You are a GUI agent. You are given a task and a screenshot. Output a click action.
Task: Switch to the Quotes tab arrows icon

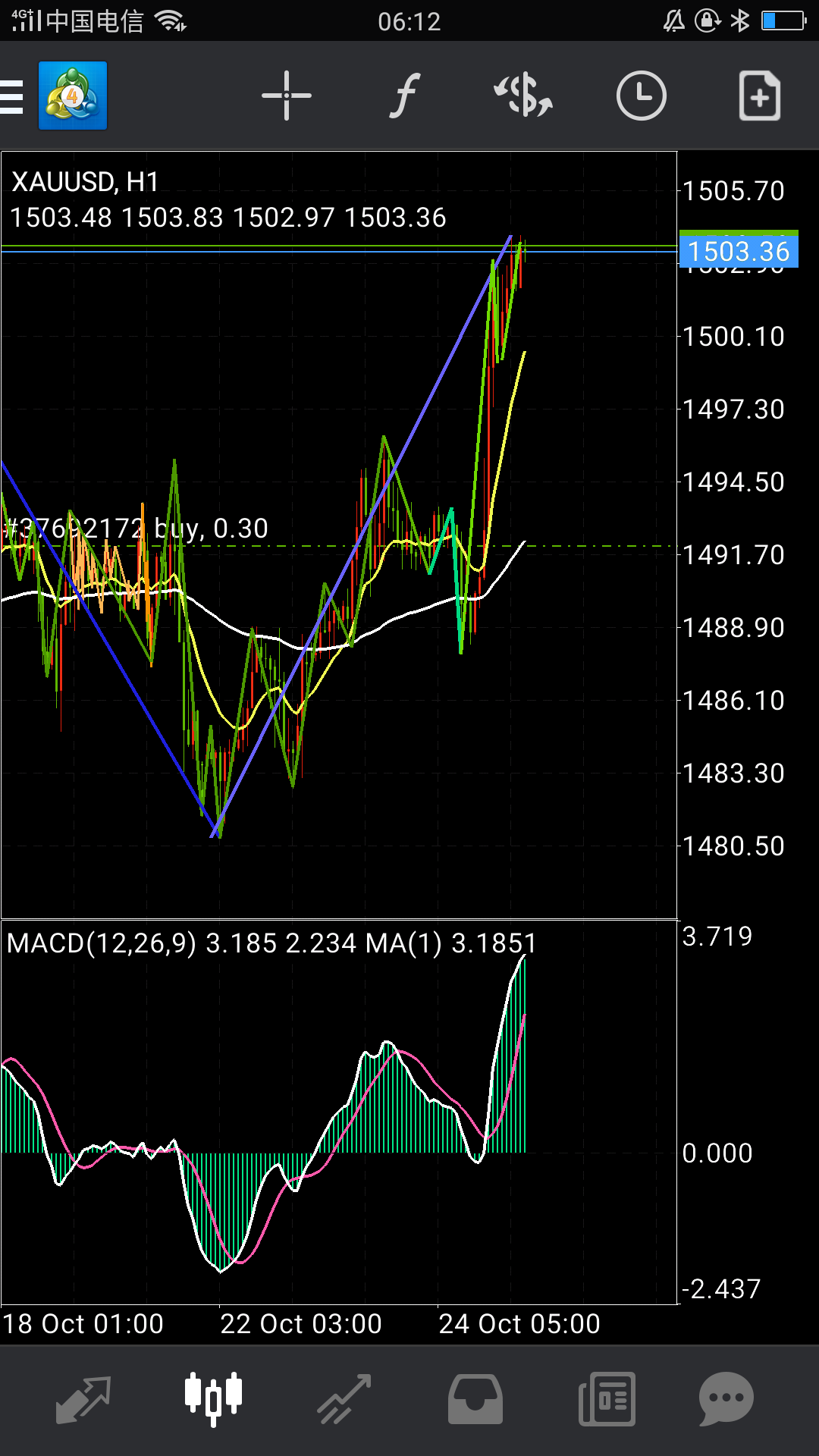point(83,1399)
